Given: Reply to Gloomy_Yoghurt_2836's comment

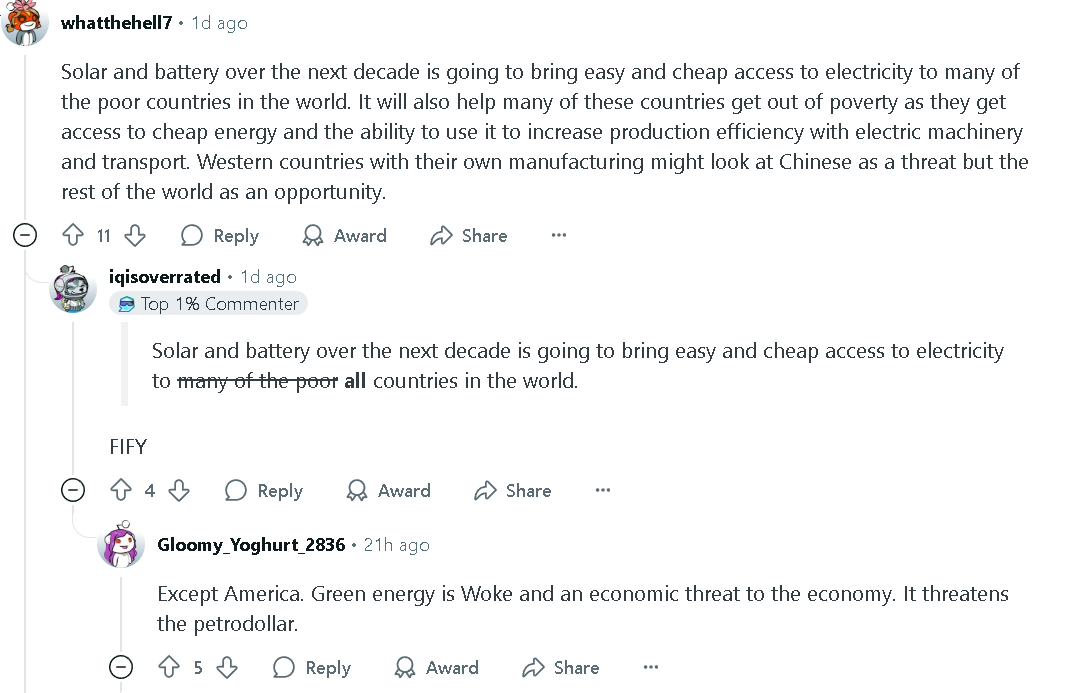Looking at the screenshot, I should click(312, 668).
